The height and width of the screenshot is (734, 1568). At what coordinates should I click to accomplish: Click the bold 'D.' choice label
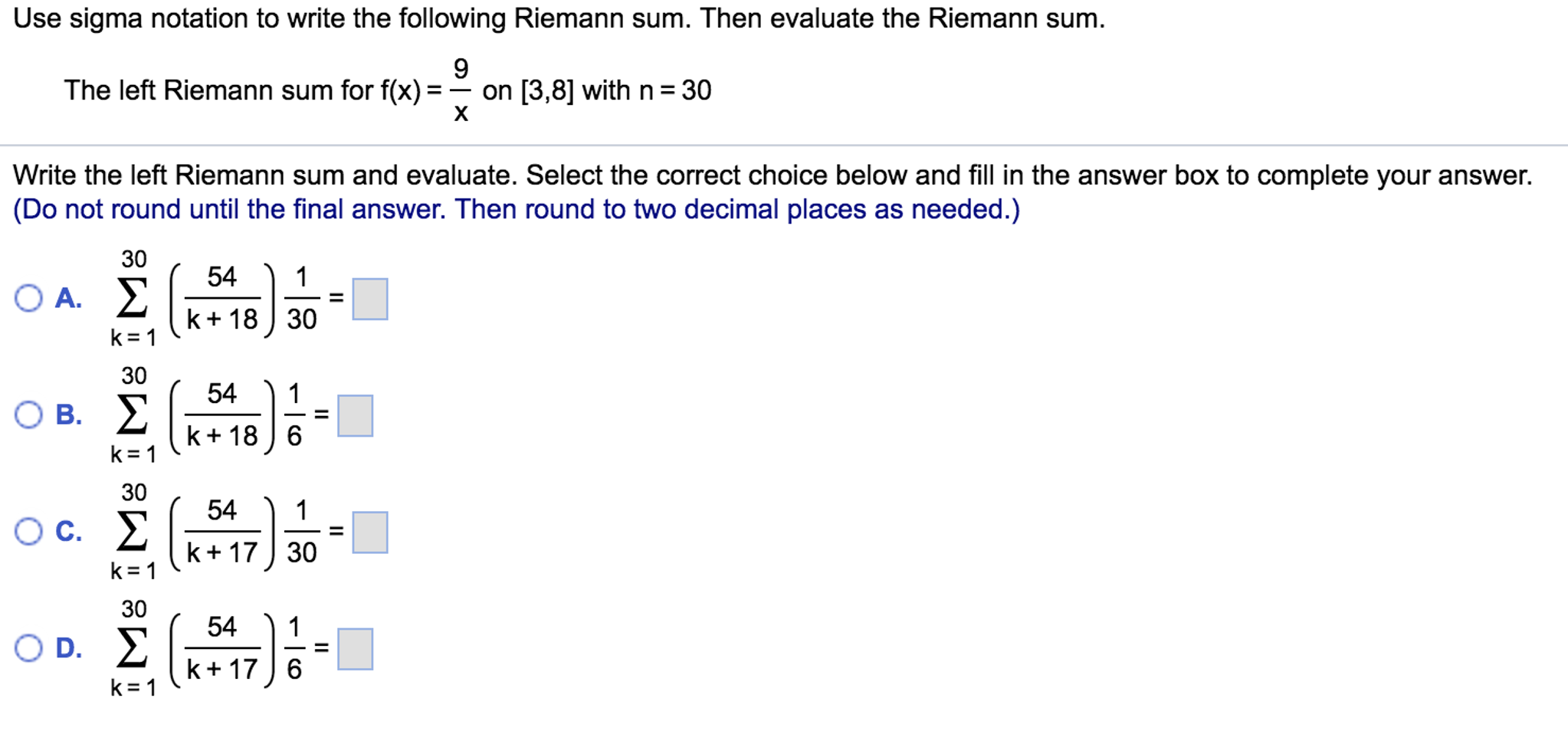pyautogui.click(x=68, y=648)
